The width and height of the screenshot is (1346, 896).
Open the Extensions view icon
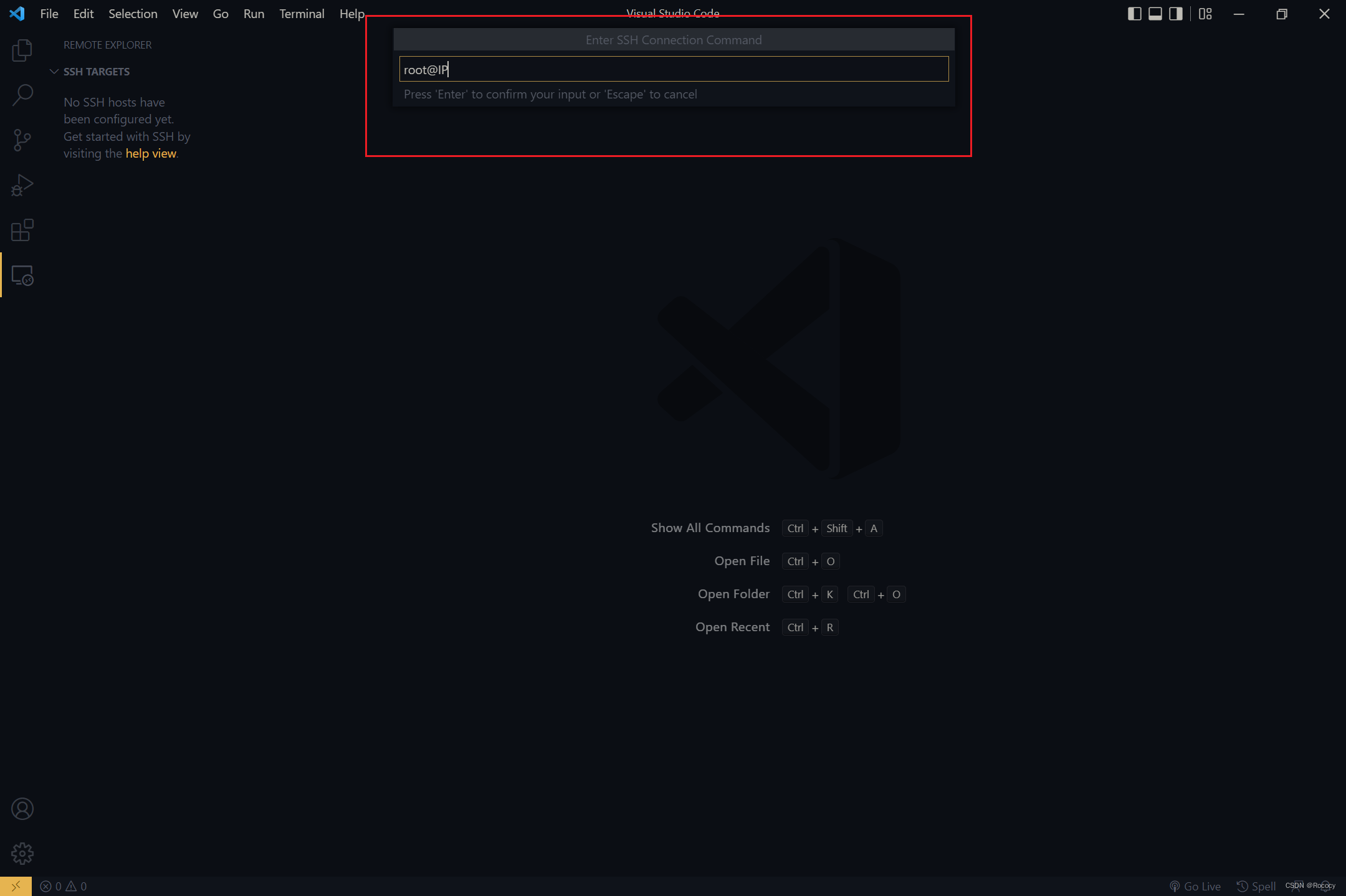[x=22, y=230]
